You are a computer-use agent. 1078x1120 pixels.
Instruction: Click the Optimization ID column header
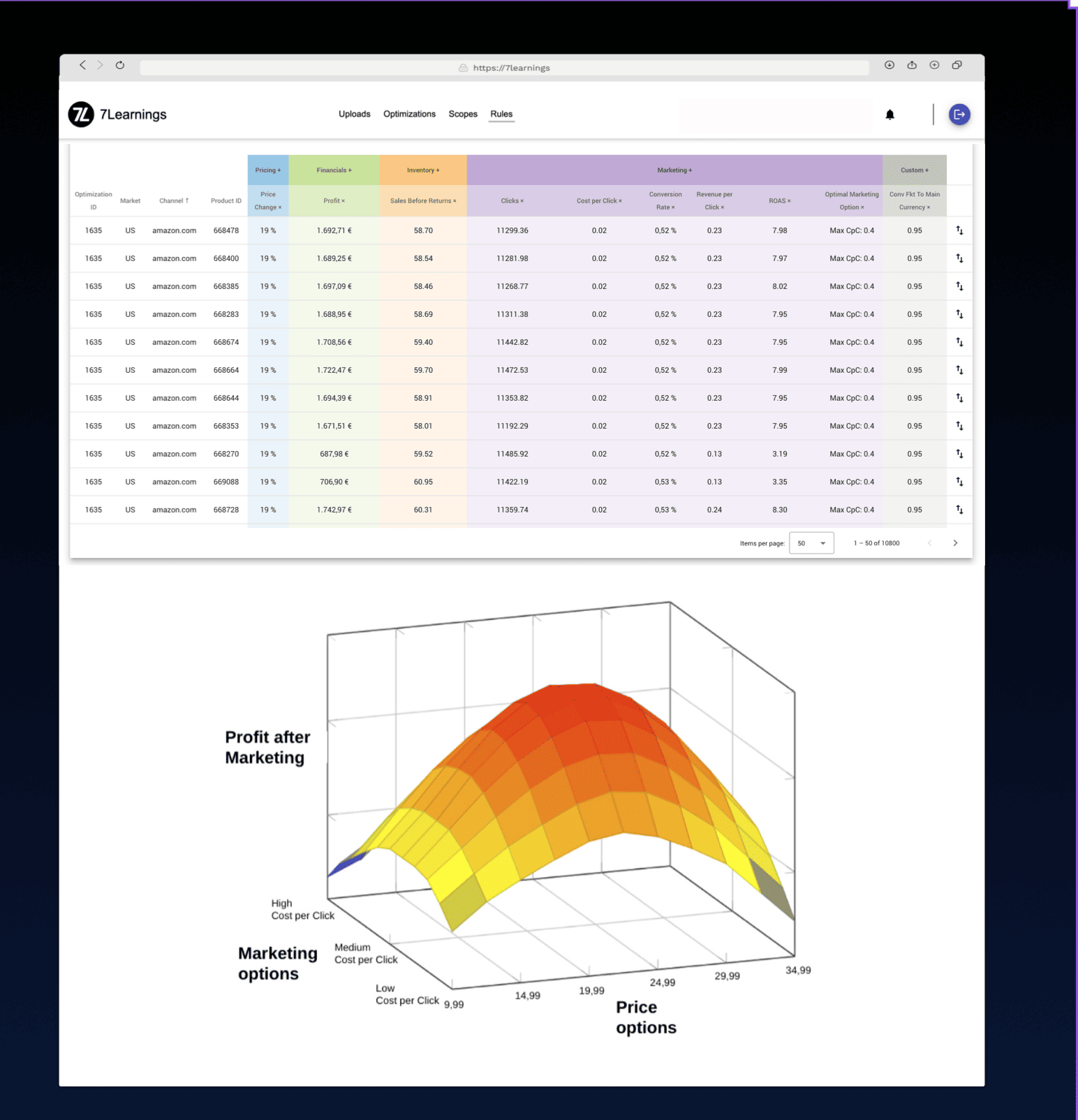(x=94, y=201)
